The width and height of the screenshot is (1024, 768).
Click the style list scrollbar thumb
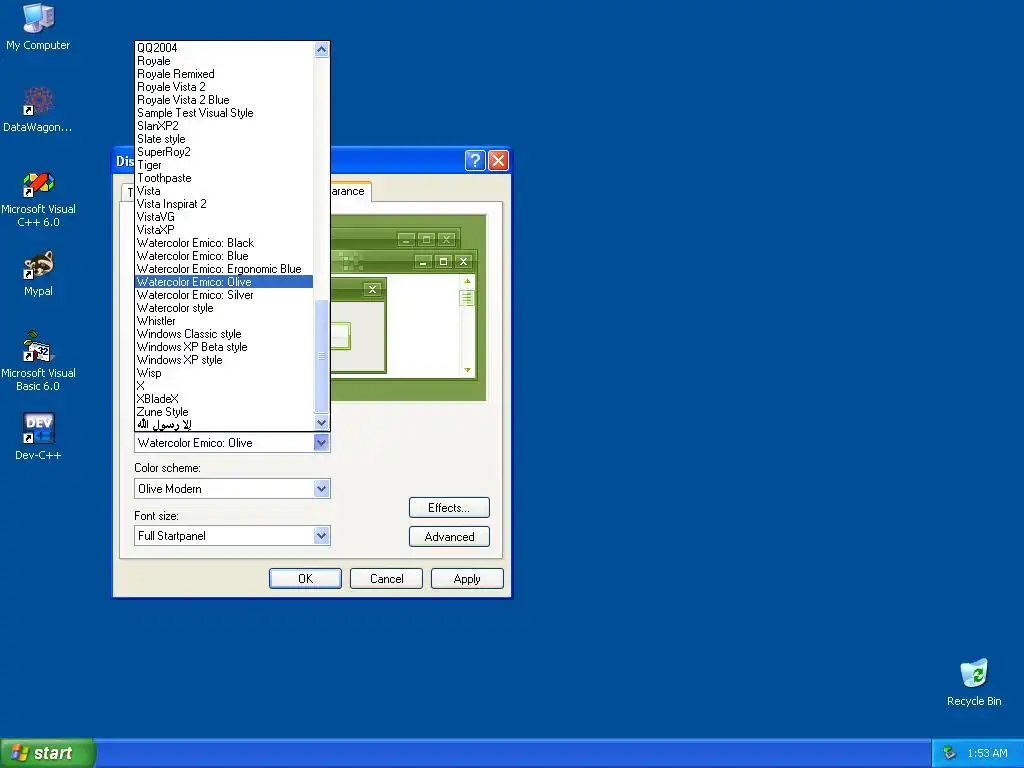pyautogui.click(x=321, y=356)
